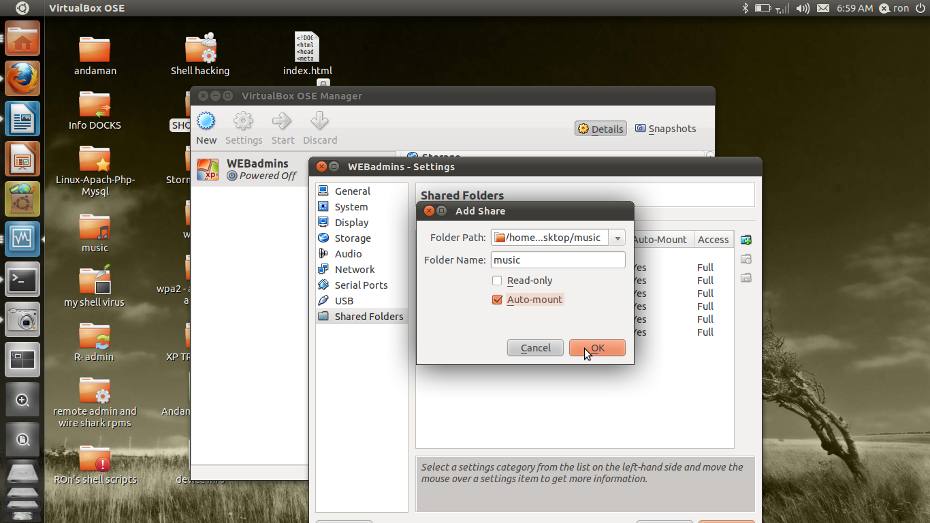Open the ron user menu
Viewport: 930px width, 523px height.
click(x=894, y=8)
